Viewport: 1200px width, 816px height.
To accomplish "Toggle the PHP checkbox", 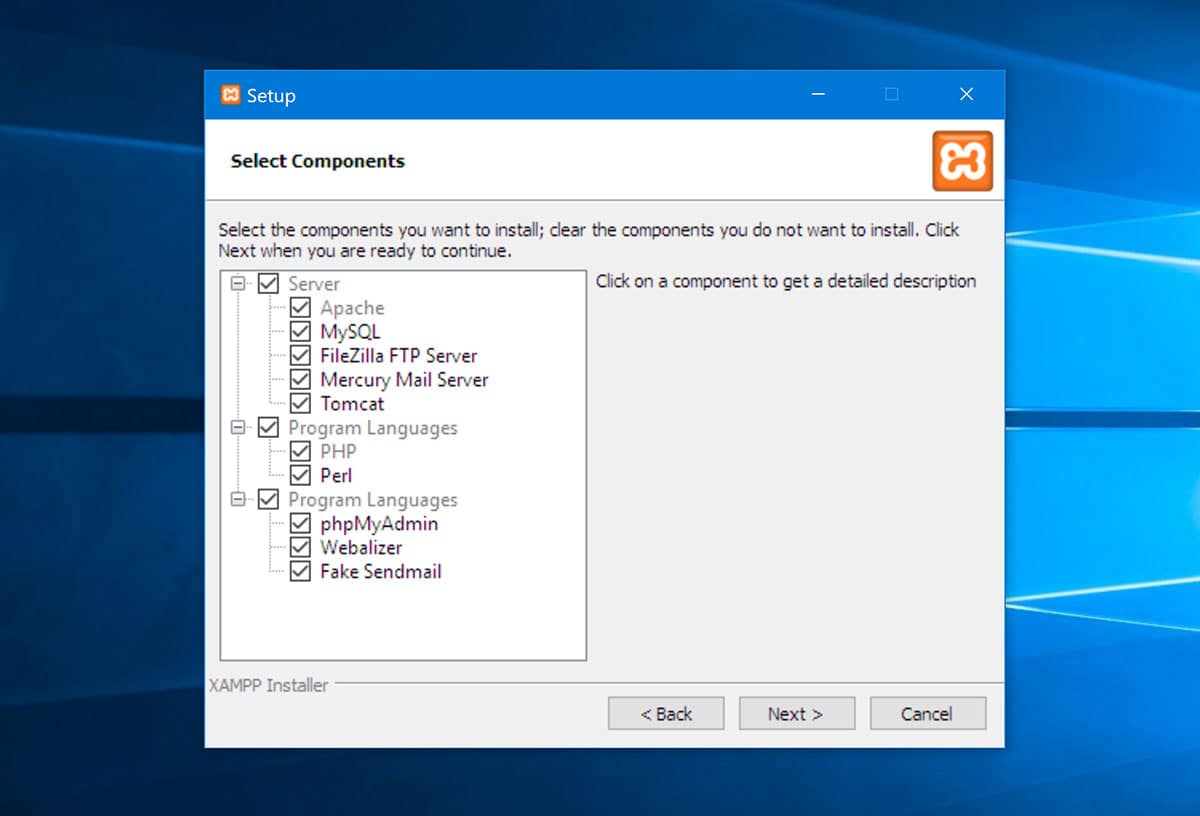I will click(300, 452).
